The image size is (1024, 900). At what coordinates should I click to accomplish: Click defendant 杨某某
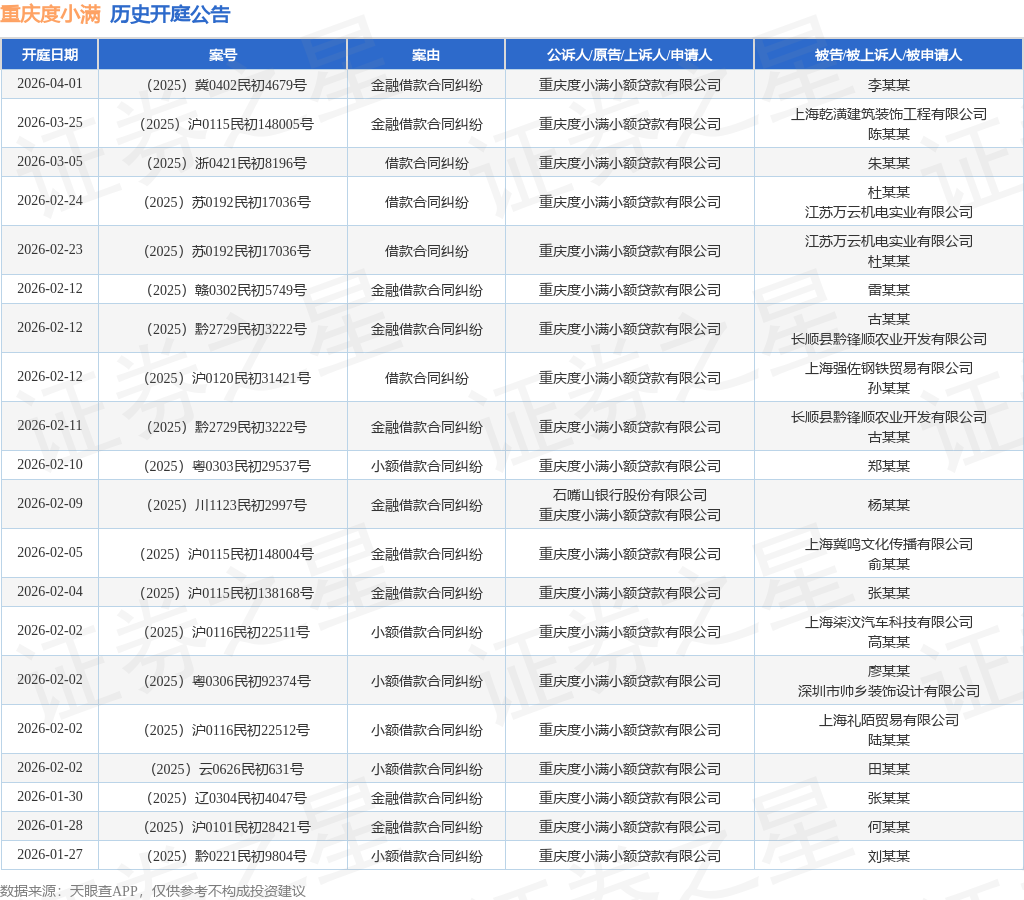tap(888, 505)
